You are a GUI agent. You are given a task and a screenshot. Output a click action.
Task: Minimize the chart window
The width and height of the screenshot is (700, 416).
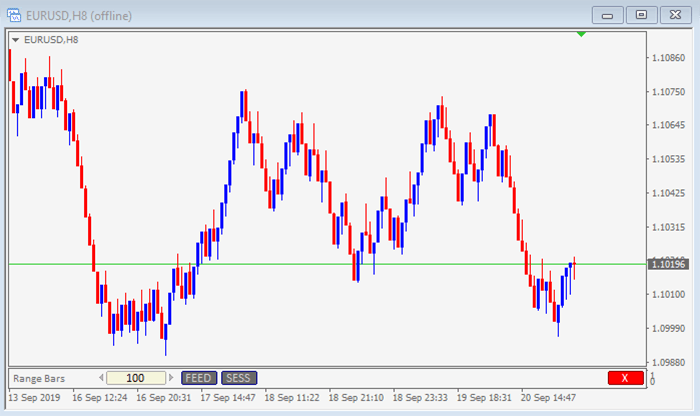click(x=609, y=14)
